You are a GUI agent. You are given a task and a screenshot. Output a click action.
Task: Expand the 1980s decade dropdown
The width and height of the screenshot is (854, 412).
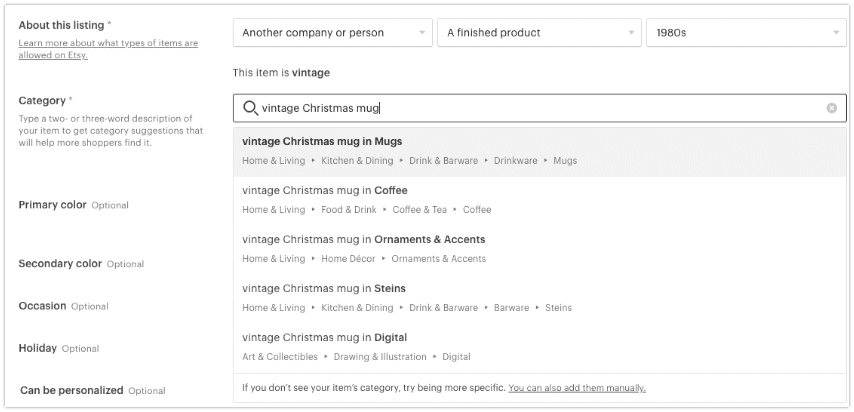(x=746, y=33)
